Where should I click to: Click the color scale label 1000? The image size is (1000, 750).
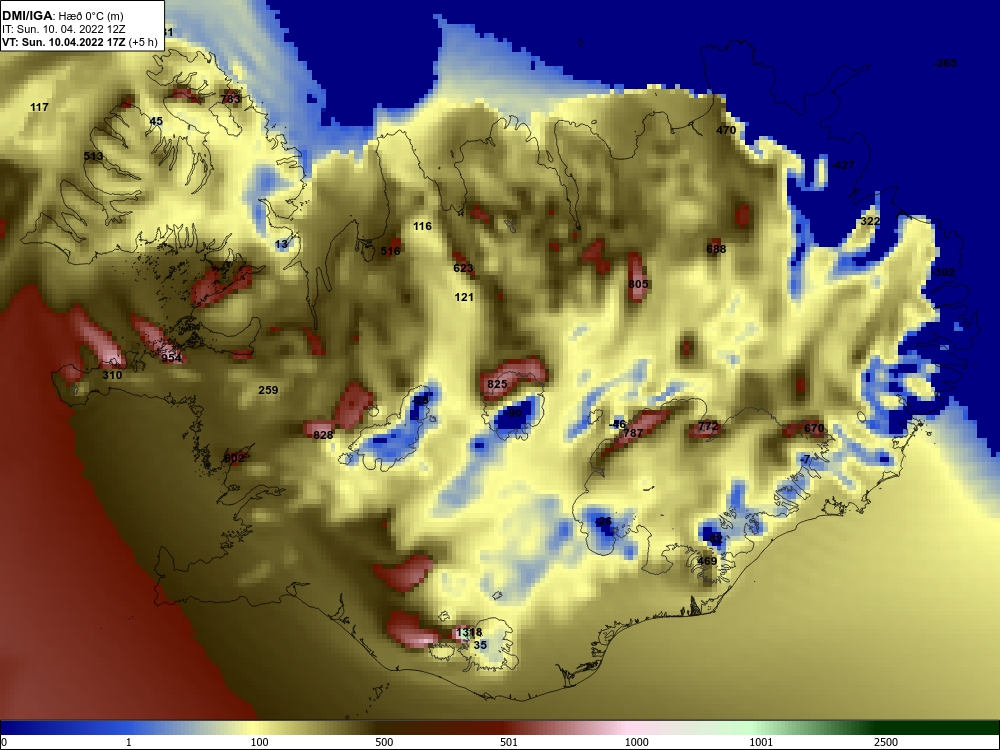[x=636, y=742]
